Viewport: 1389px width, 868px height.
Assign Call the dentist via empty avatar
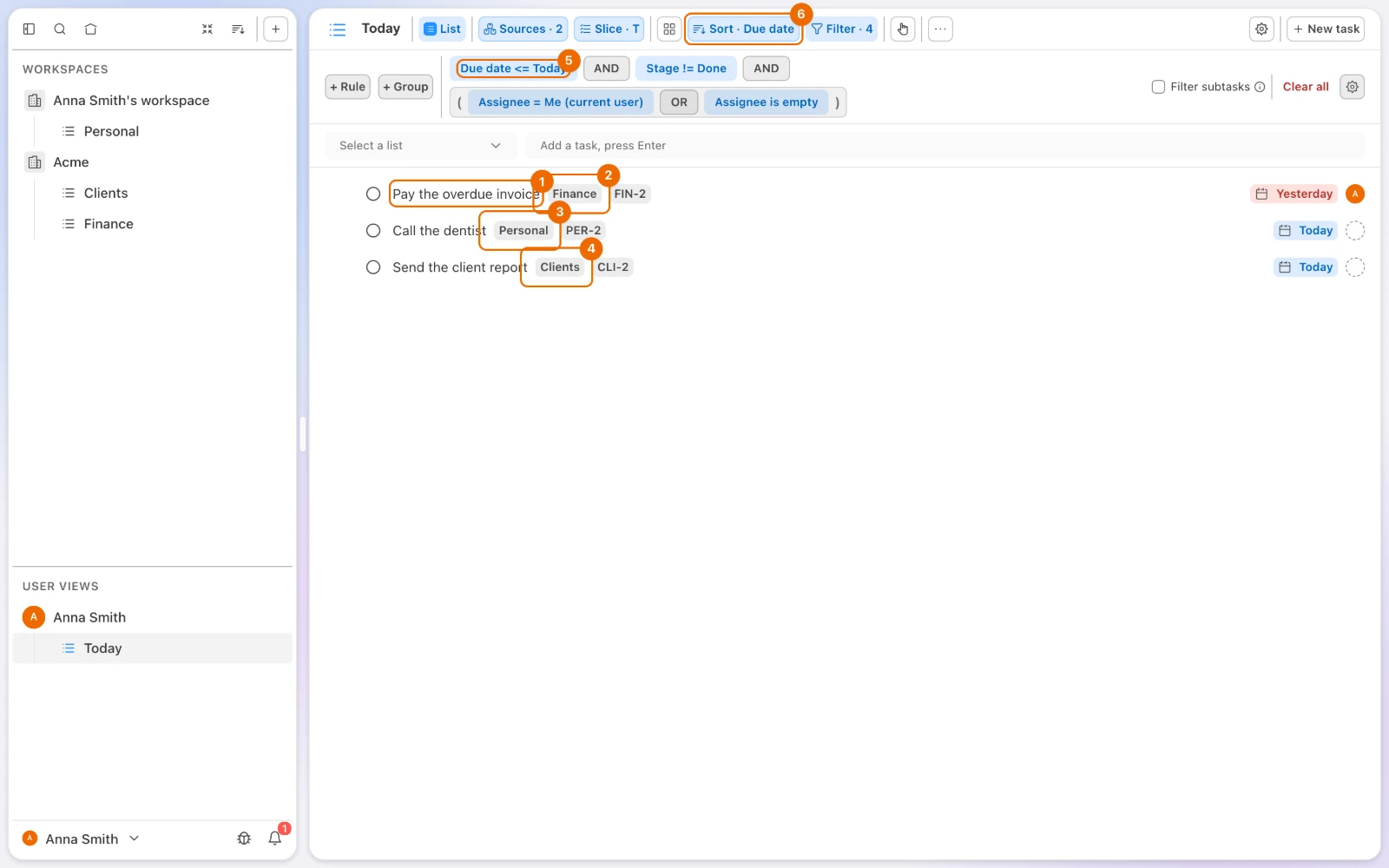tap(1355, 230)
